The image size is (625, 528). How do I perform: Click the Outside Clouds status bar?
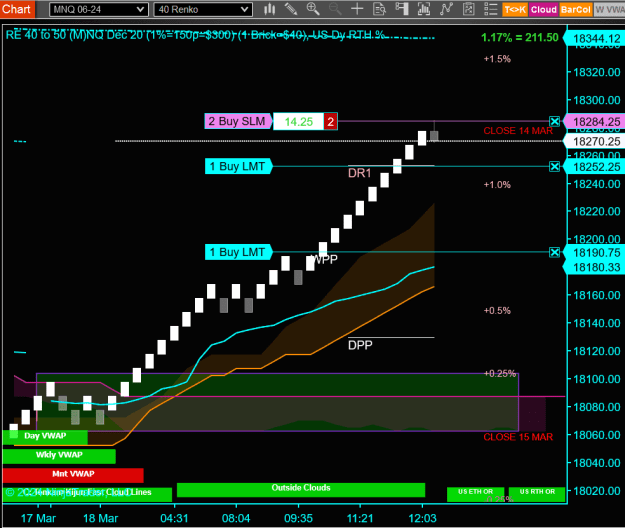coord(301,489)
